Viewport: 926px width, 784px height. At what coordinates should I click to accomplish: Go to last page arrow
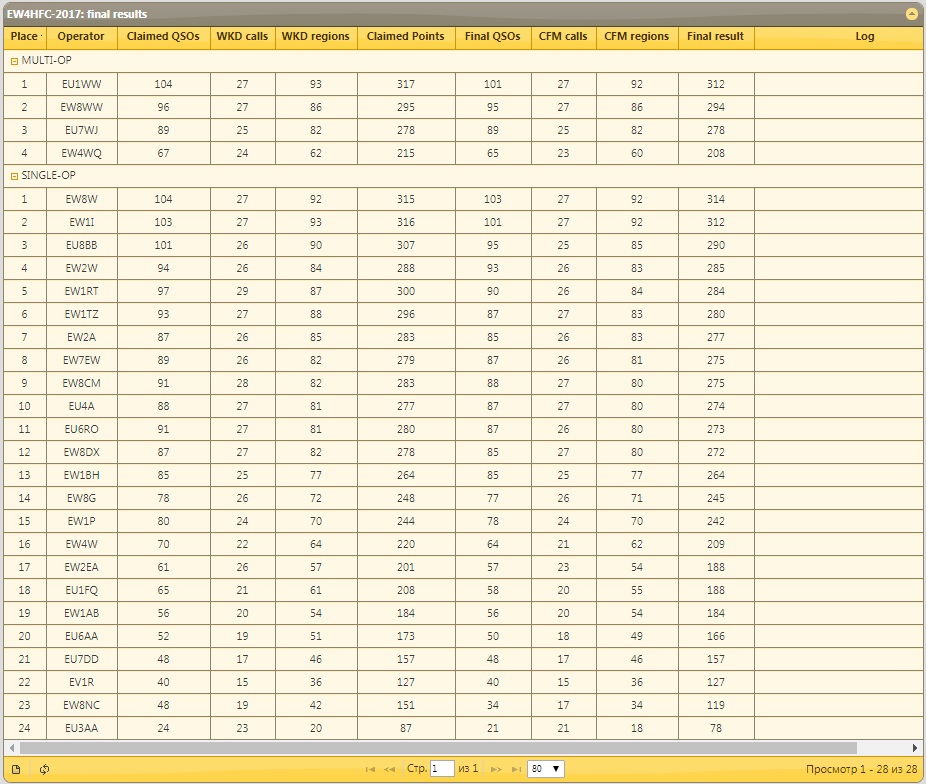(x=516, y=769)
